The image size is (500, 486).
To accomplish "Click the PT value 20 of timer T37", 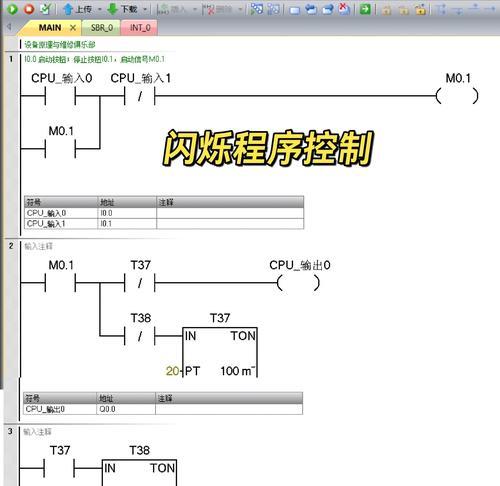I will click(172, 371).
